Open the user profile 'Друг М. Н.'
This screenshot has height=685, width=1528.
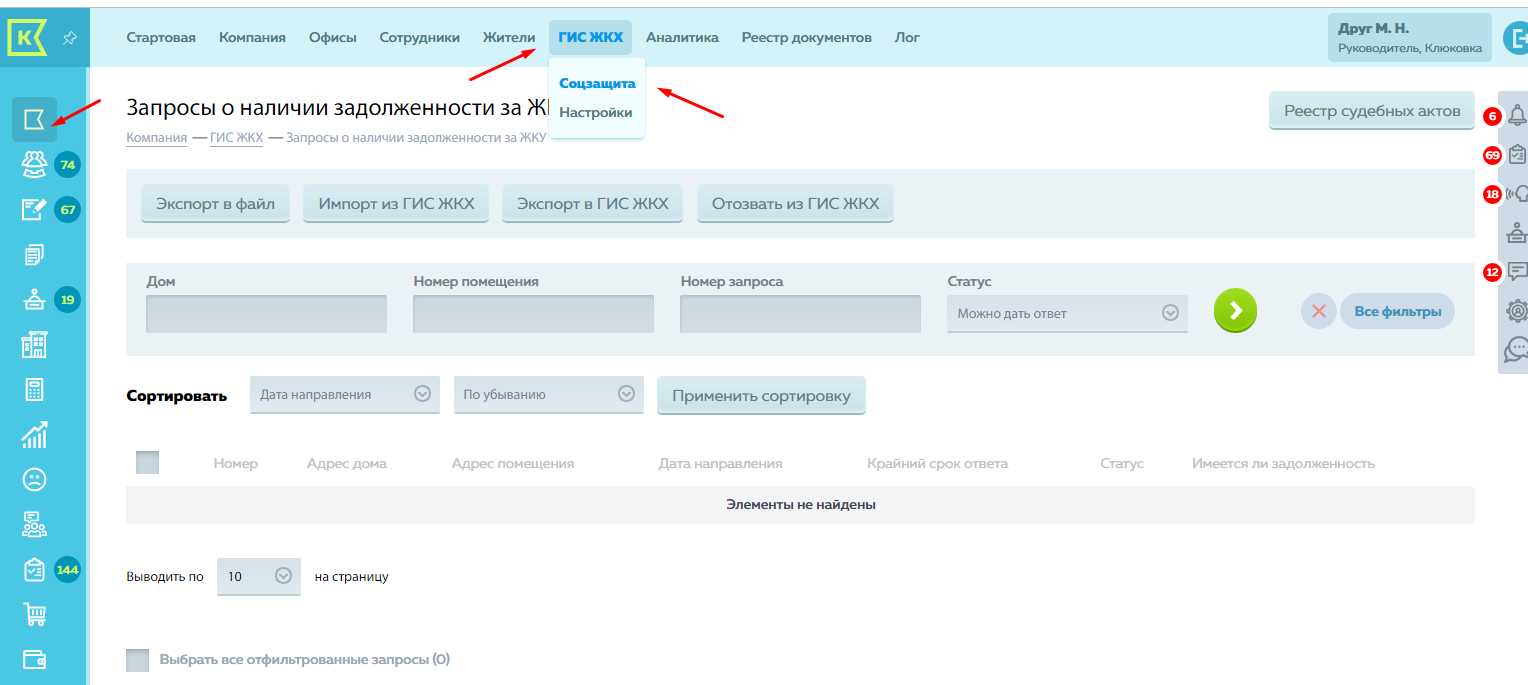pos(1409,38)
